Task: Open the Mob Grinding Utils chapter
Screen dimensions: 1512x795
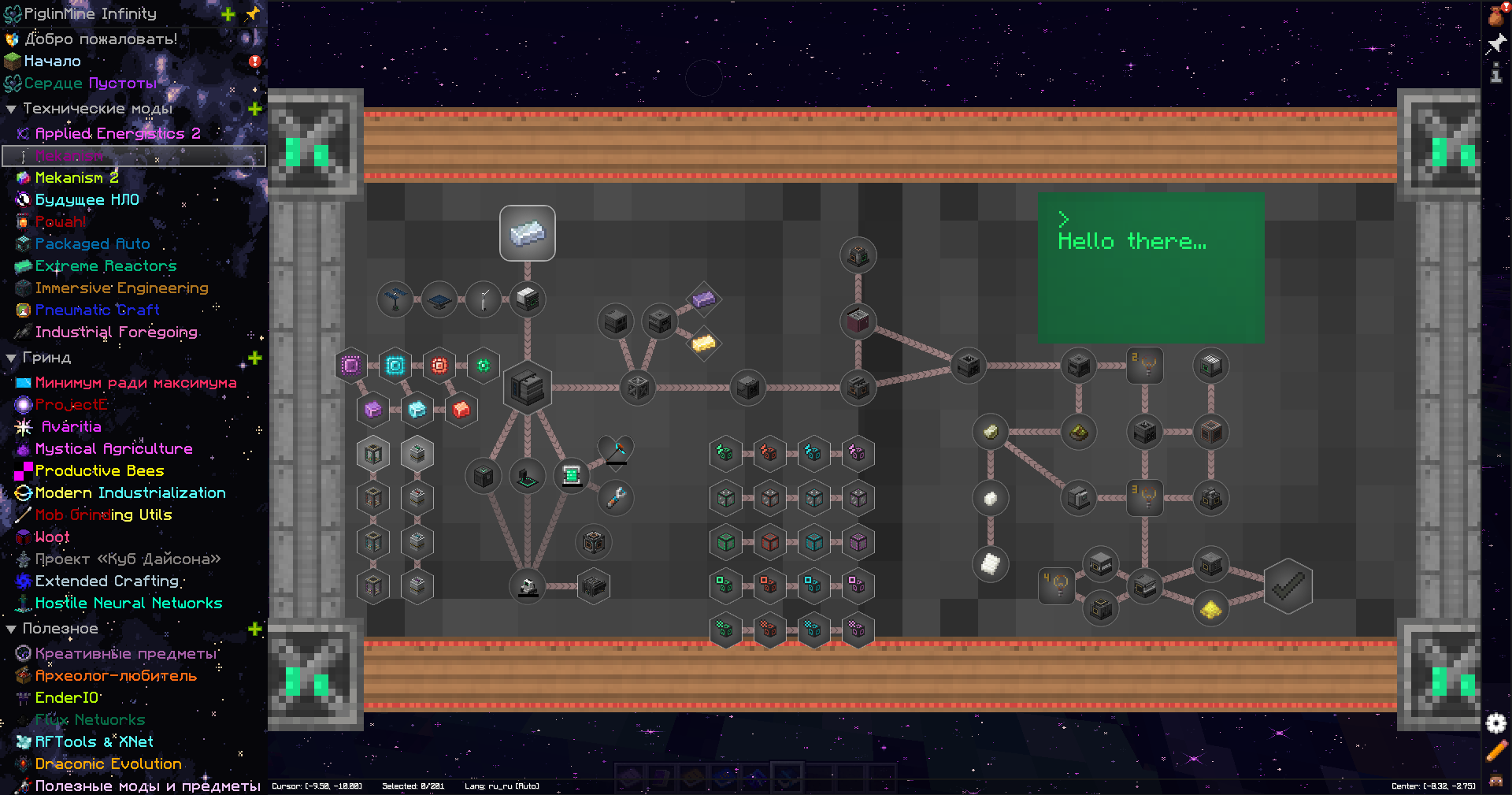Action: click(x=134, y=515)
